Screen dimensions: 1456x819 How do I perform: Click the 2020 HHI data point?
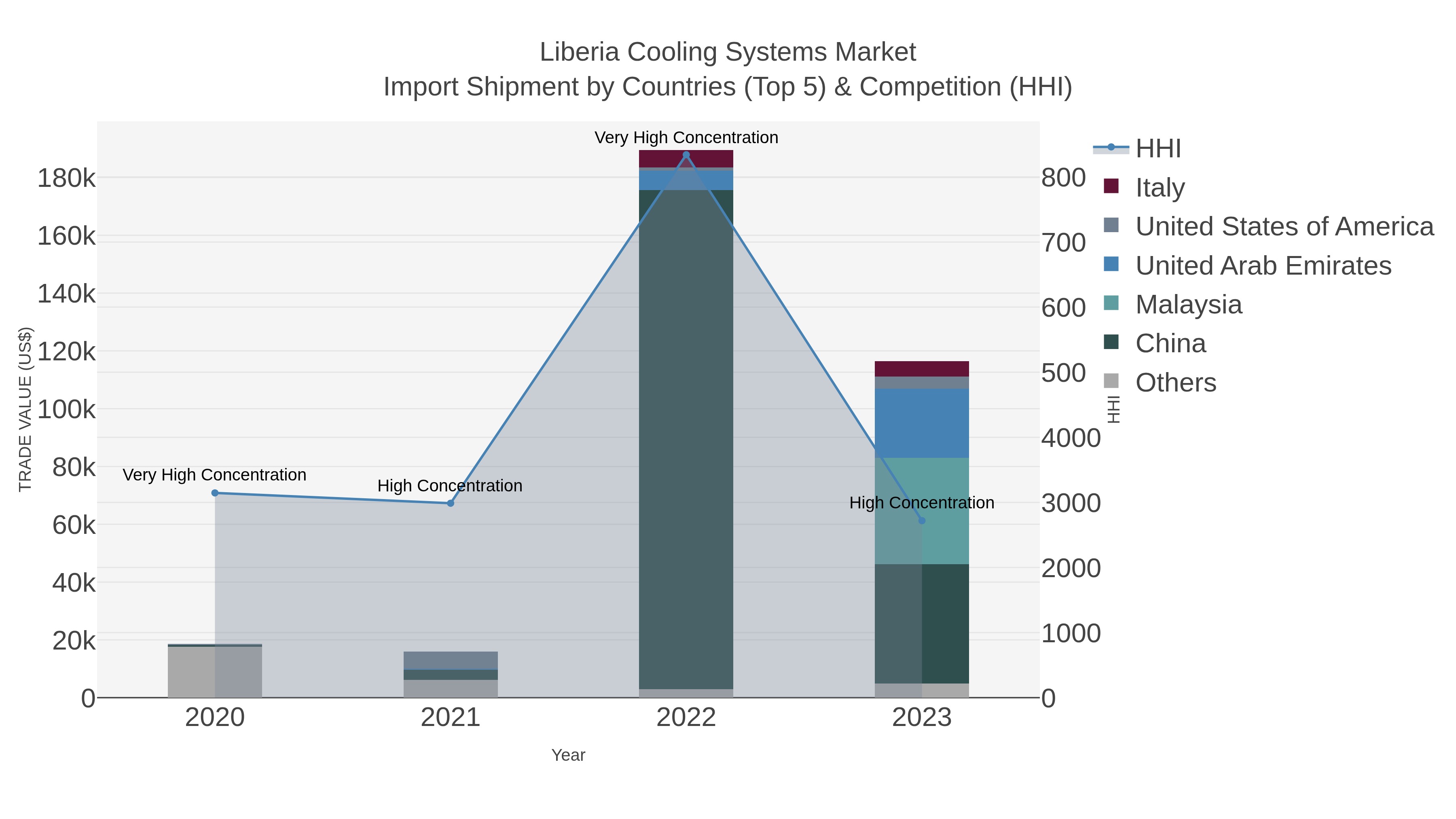click(x=215, y=493)
